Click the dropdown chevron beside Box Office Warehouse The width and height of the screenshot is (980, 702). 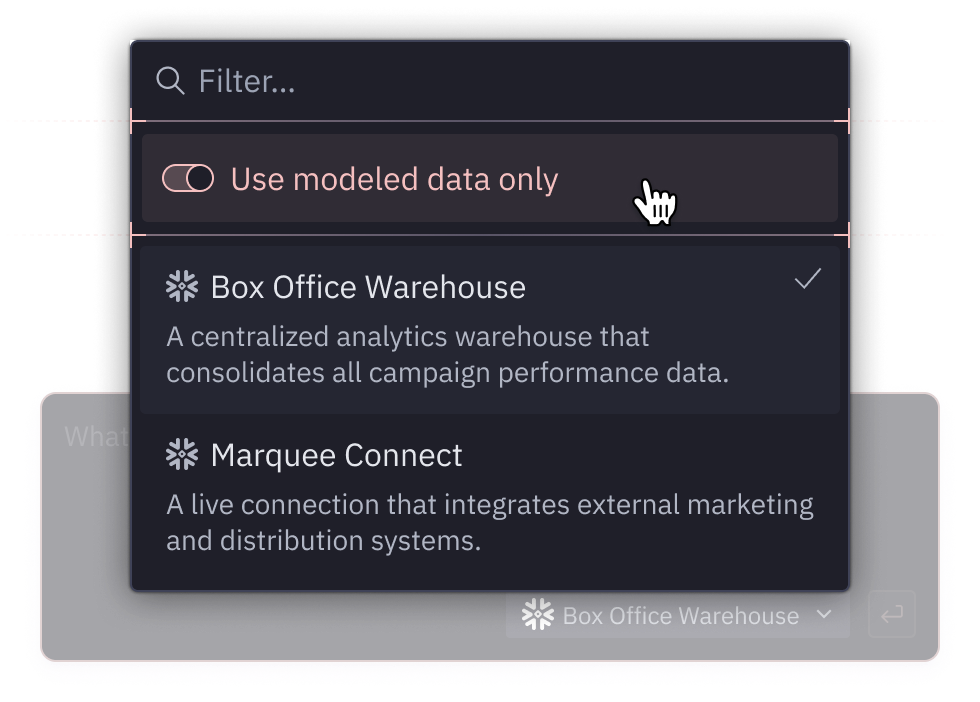click(x=824, y=614)
